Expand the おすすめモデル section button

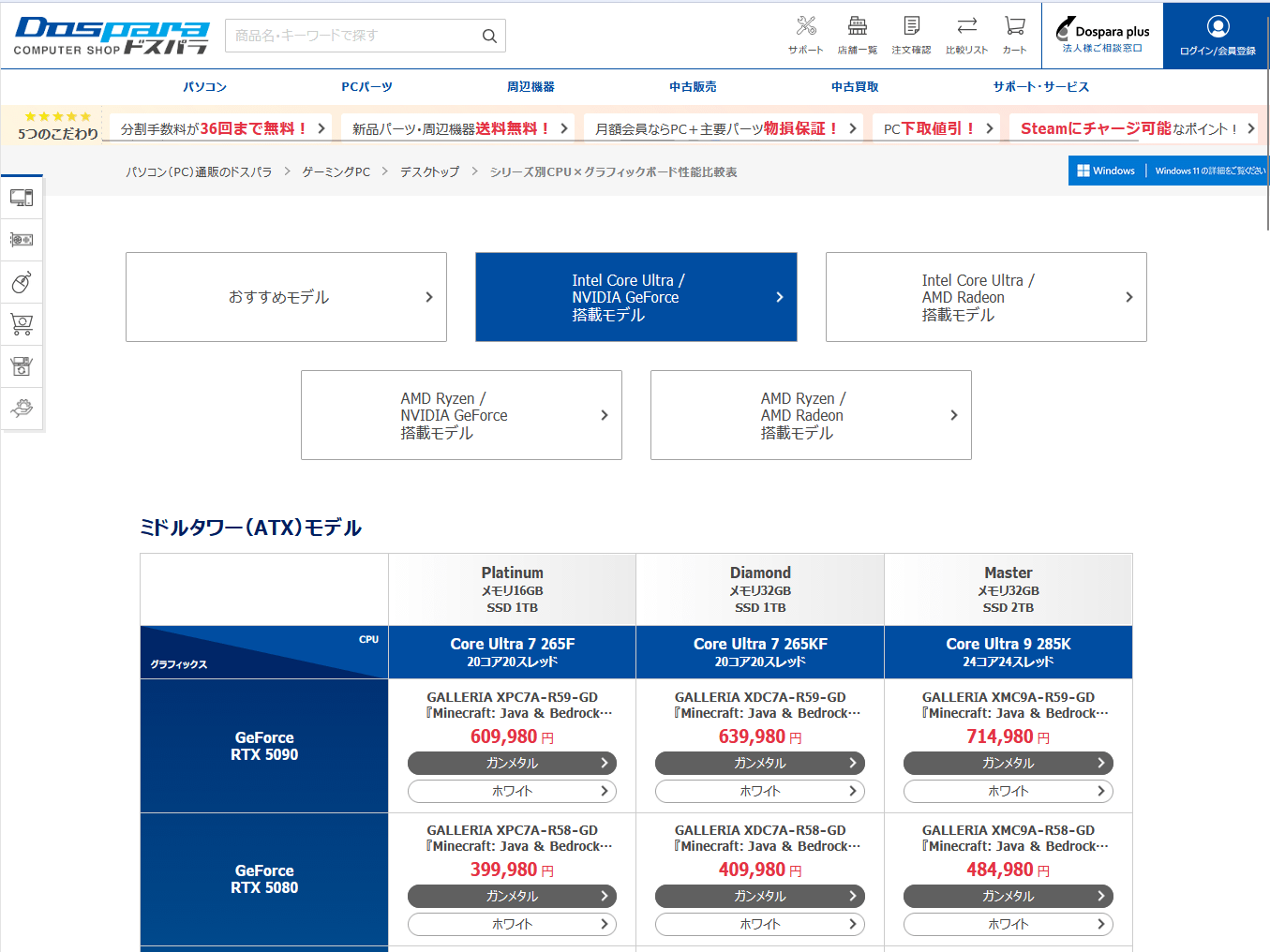click(x=286, y=297)
